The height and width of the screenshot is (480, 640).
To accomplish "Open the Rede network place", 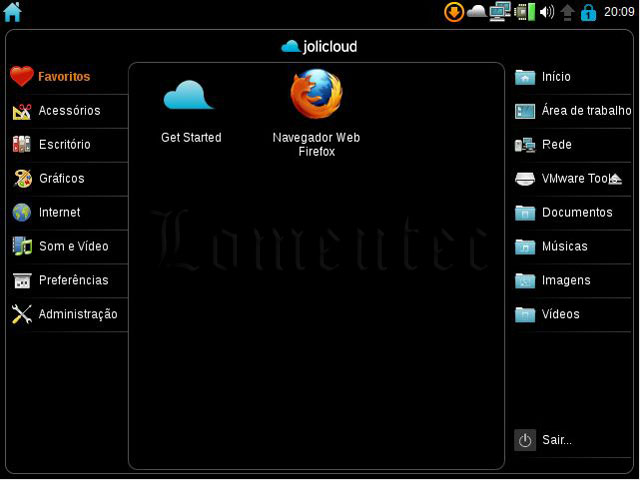I will click(x=573, y=144).
